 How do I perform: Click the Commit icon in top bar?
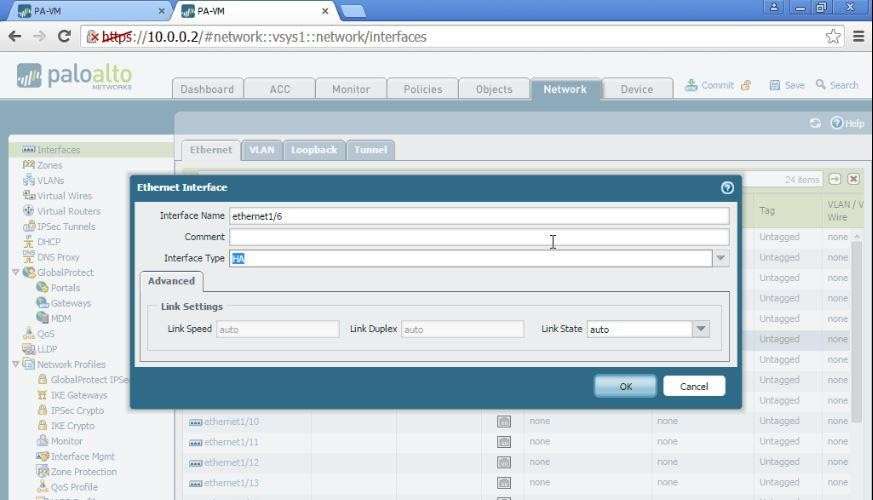pos(691,86)
